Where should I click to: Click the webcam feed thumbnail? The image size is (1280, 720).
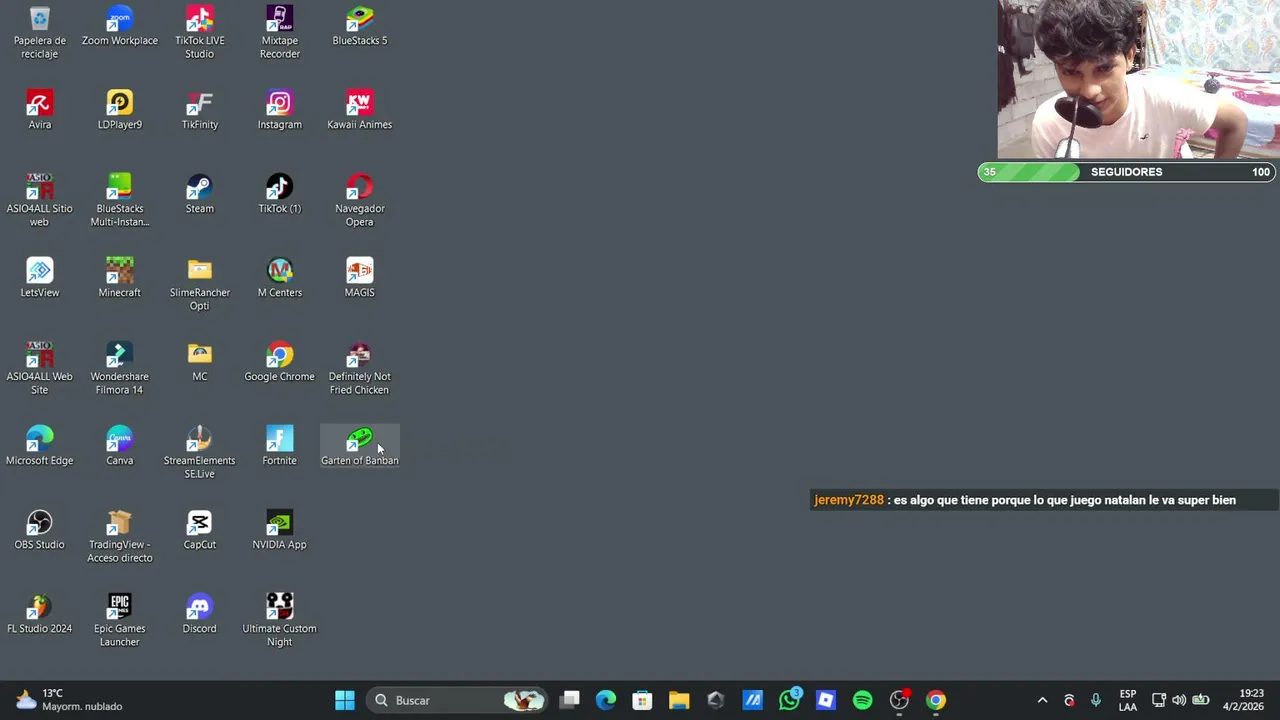1138,79
